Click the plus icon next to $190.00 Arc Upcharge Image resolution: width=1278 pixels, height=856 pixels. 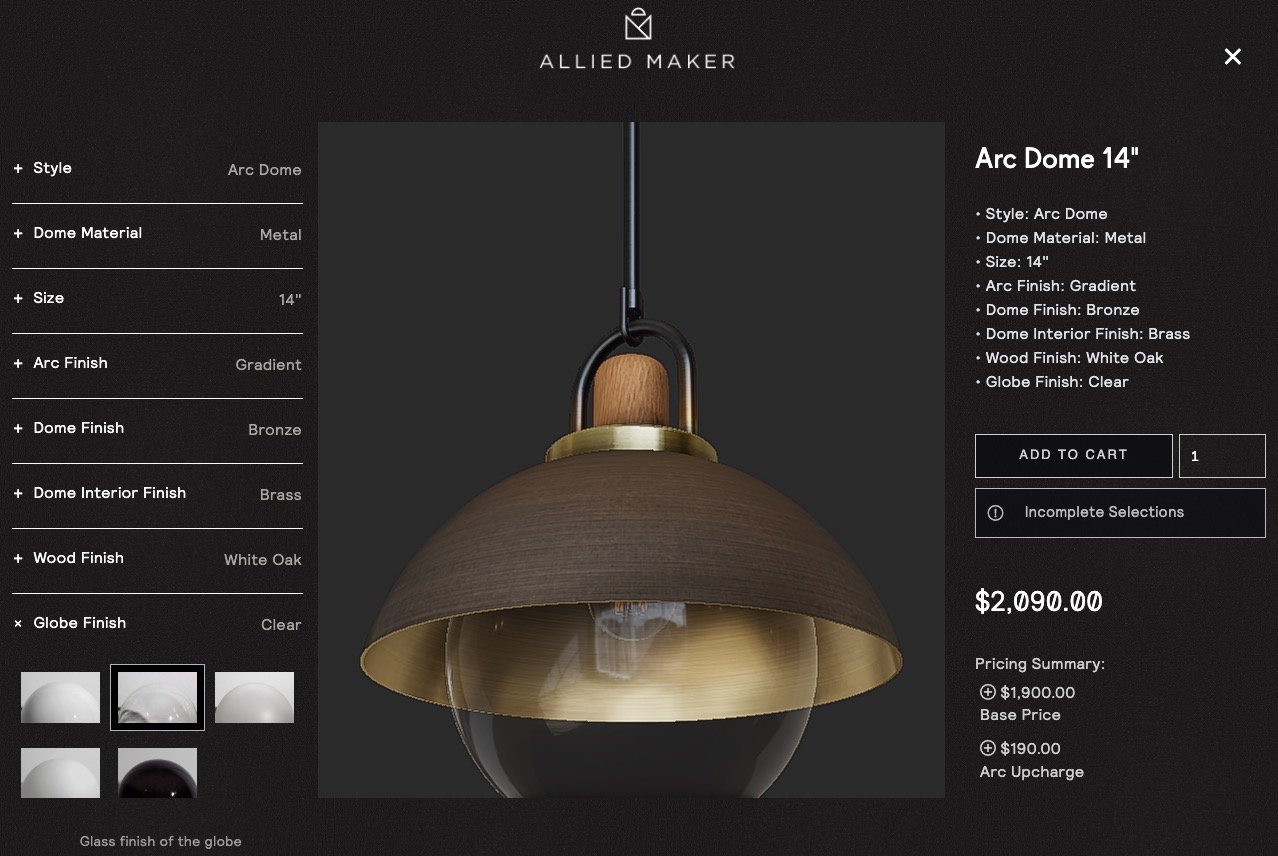click(x=988, y=748)
